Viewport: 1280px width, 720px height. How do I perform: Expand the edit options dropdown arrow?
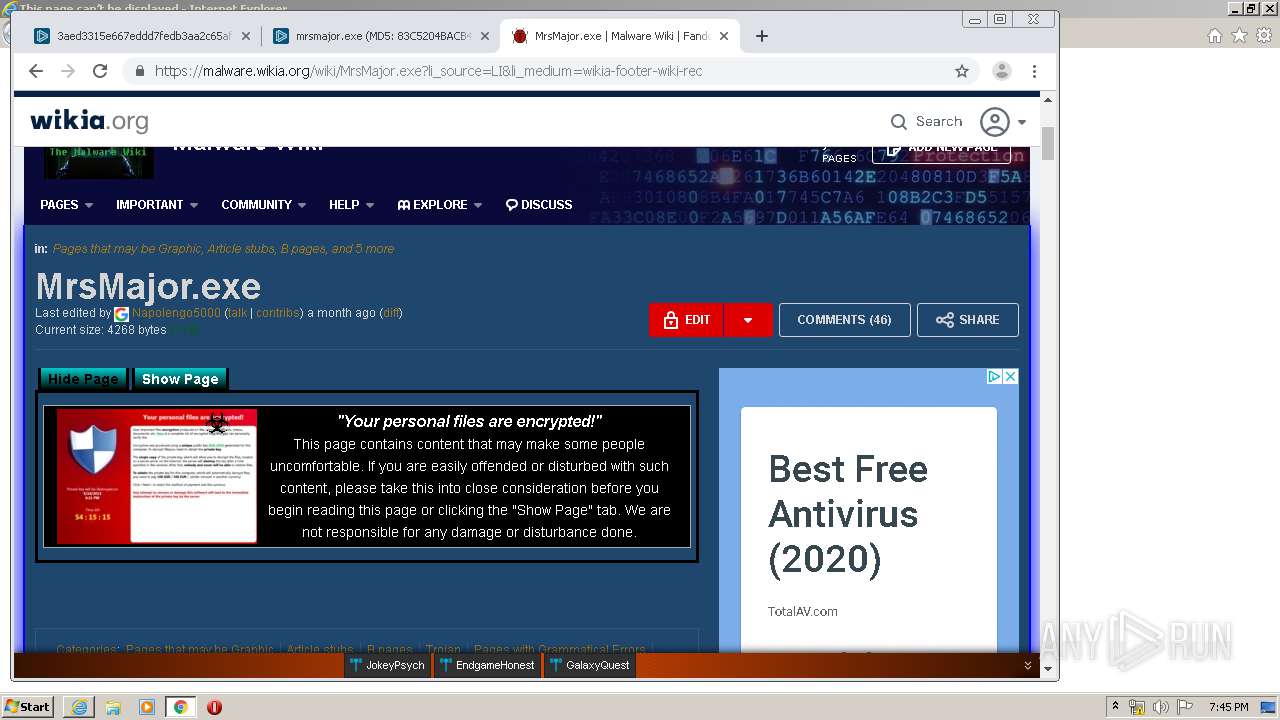click(748, 320)
